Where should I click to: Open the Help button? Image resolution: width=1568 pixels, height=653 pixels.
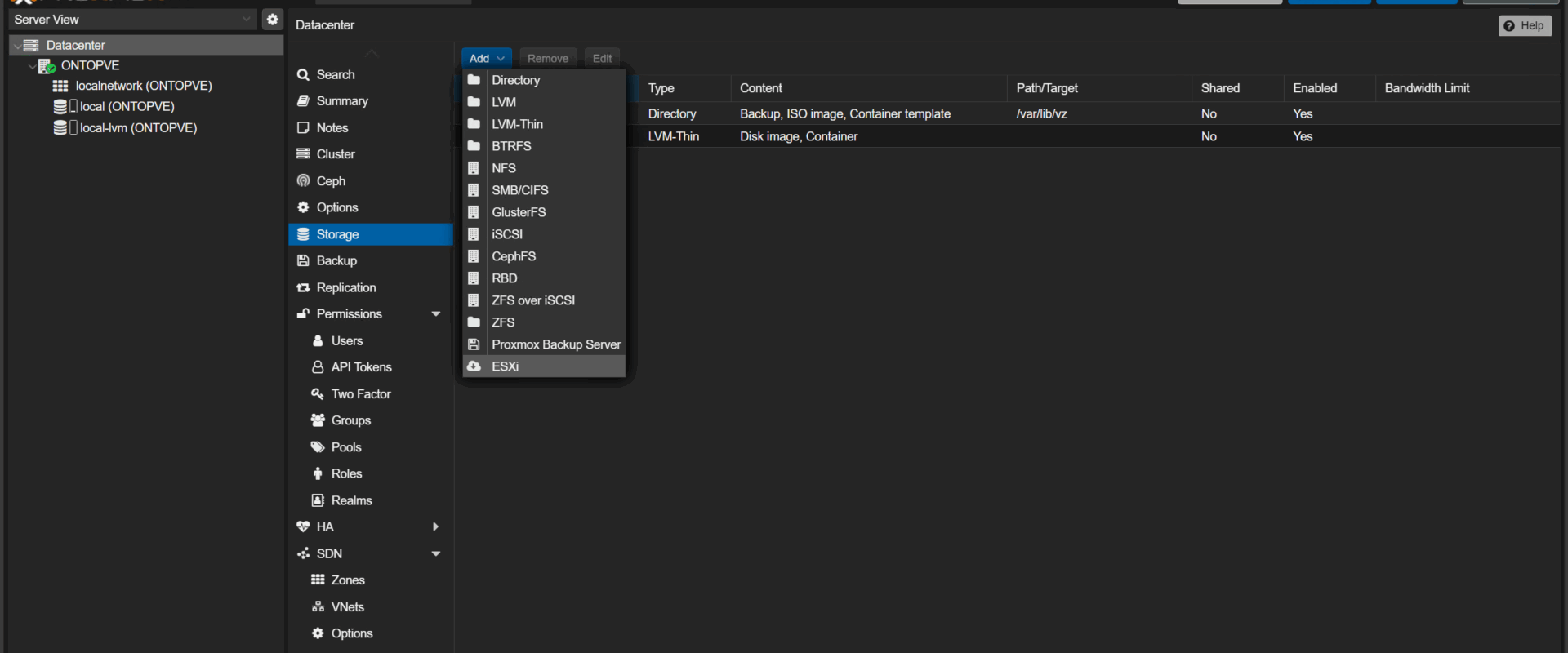(x=1525, y=26)
